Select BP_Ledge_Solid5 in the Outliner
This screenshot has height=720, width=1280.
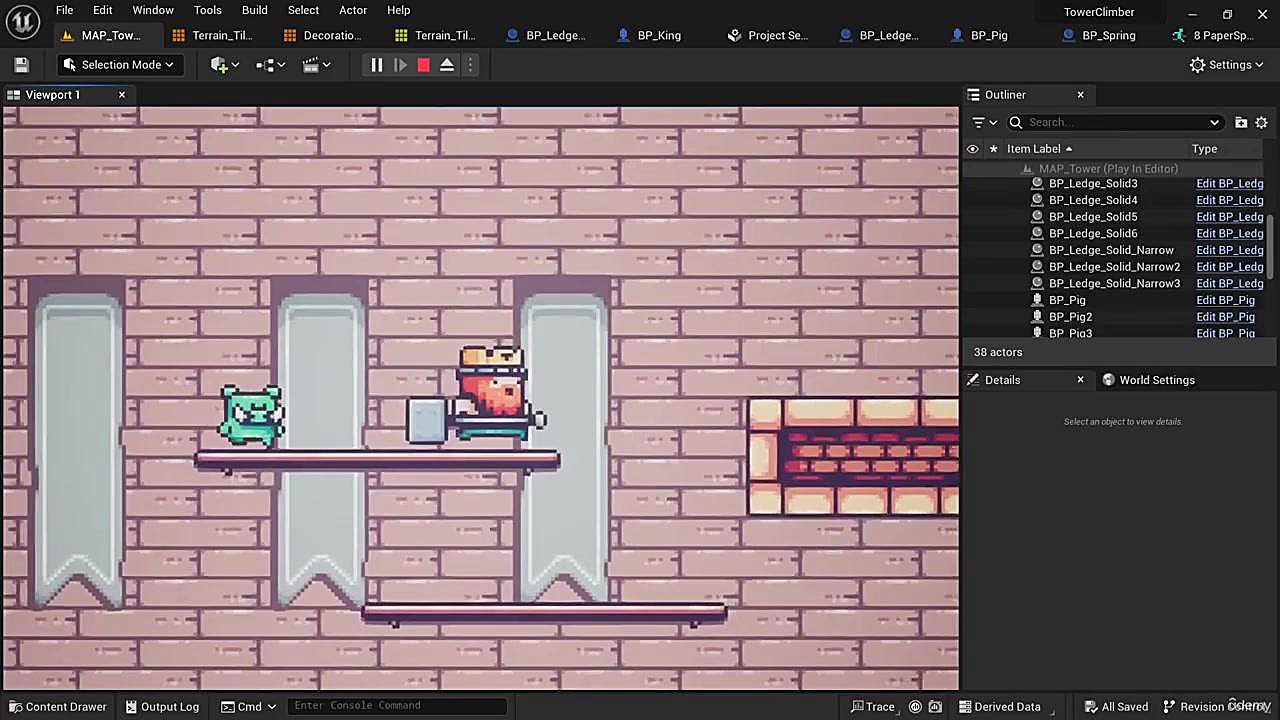click(1093, 217)
